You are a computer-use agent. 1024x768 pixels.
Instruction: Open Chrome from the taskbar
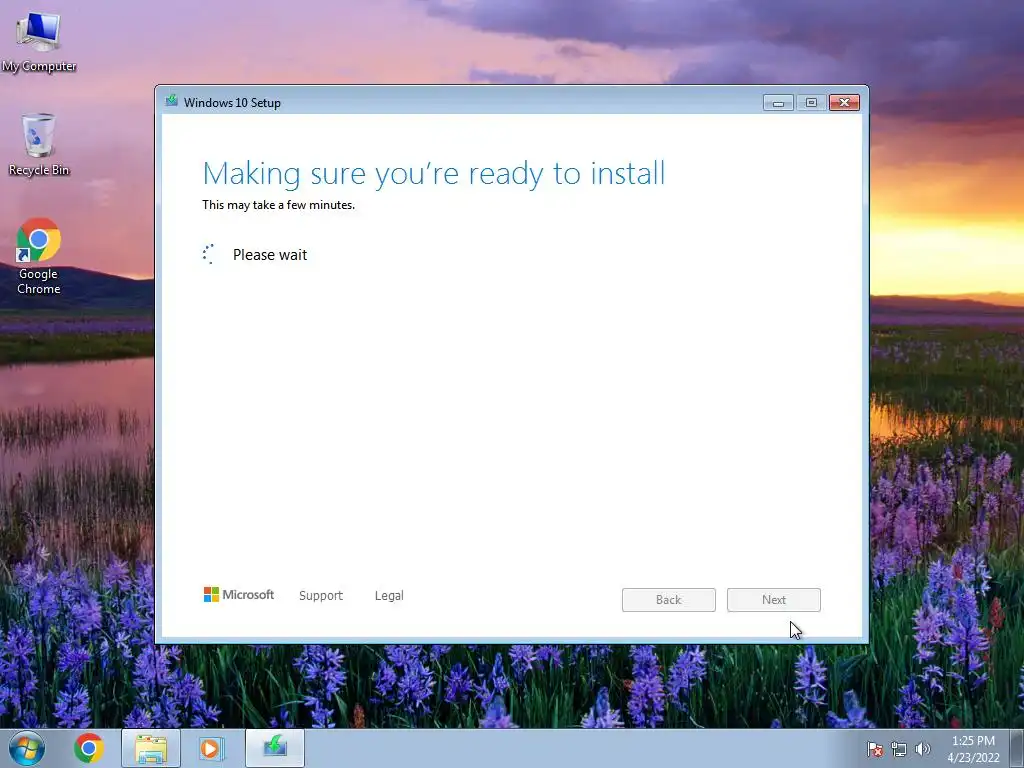[x=89, y=748]
